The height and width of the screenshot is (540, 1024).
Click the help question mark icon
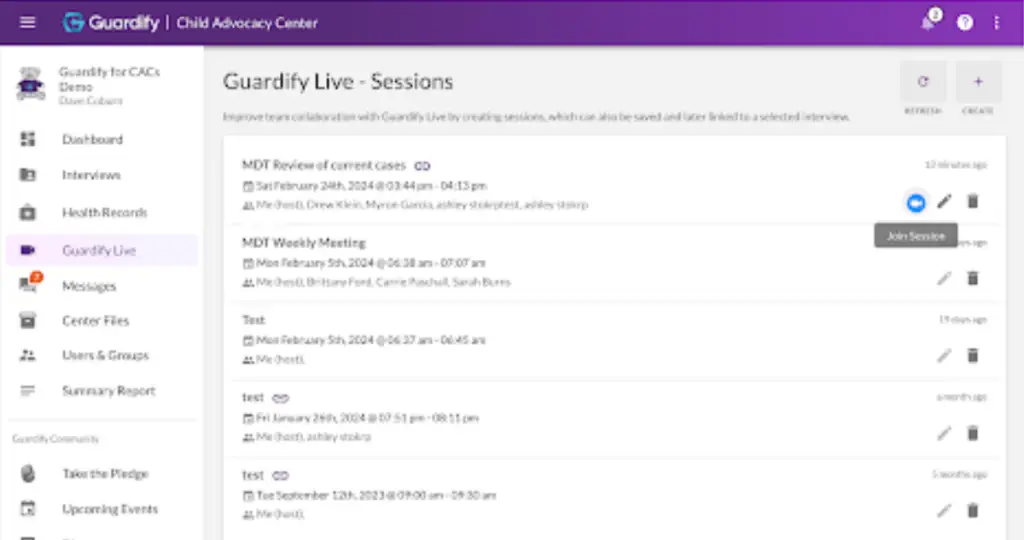965,22
